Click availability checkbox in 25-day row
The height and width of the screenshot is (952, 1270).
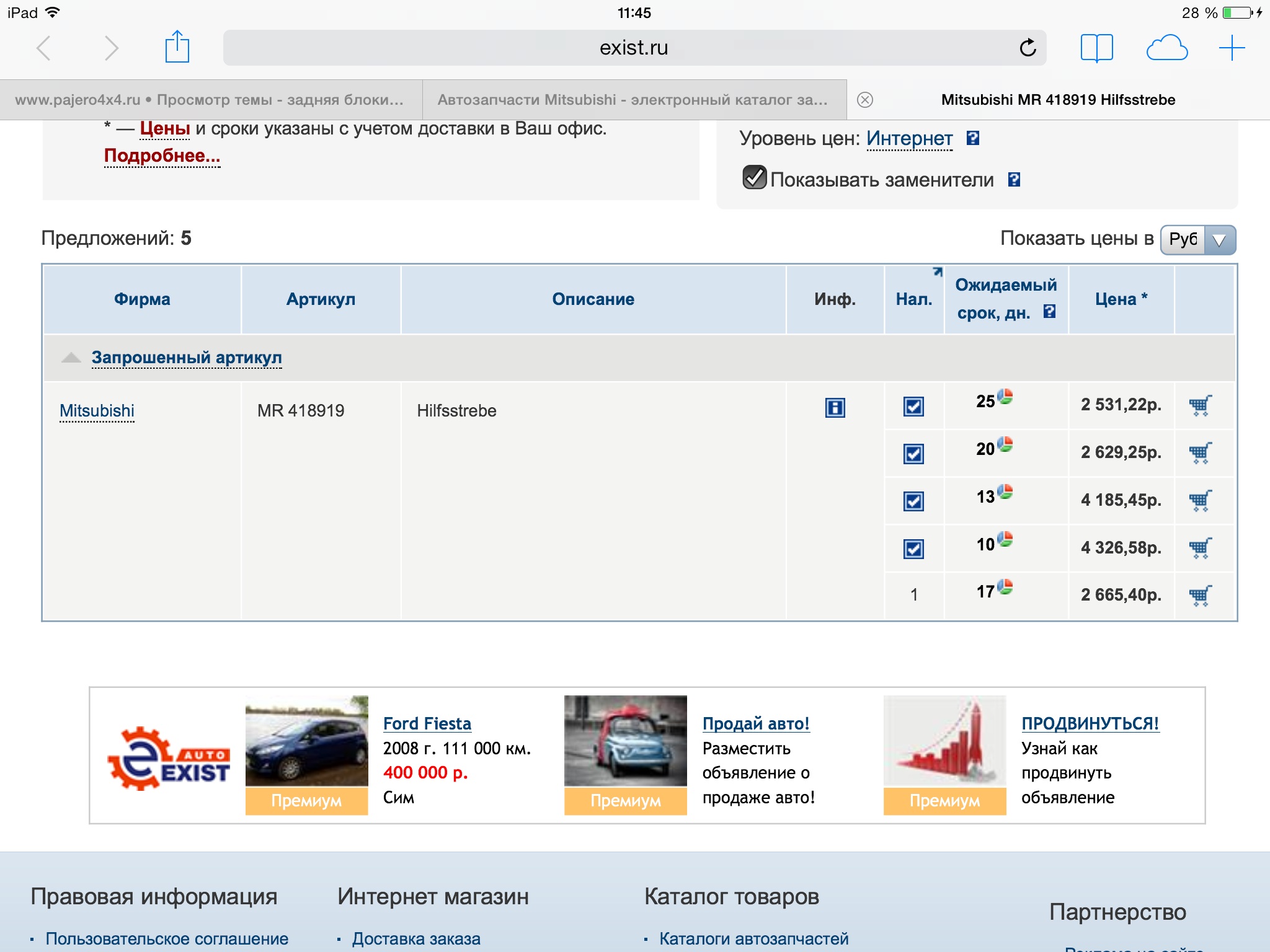point(913,407)
